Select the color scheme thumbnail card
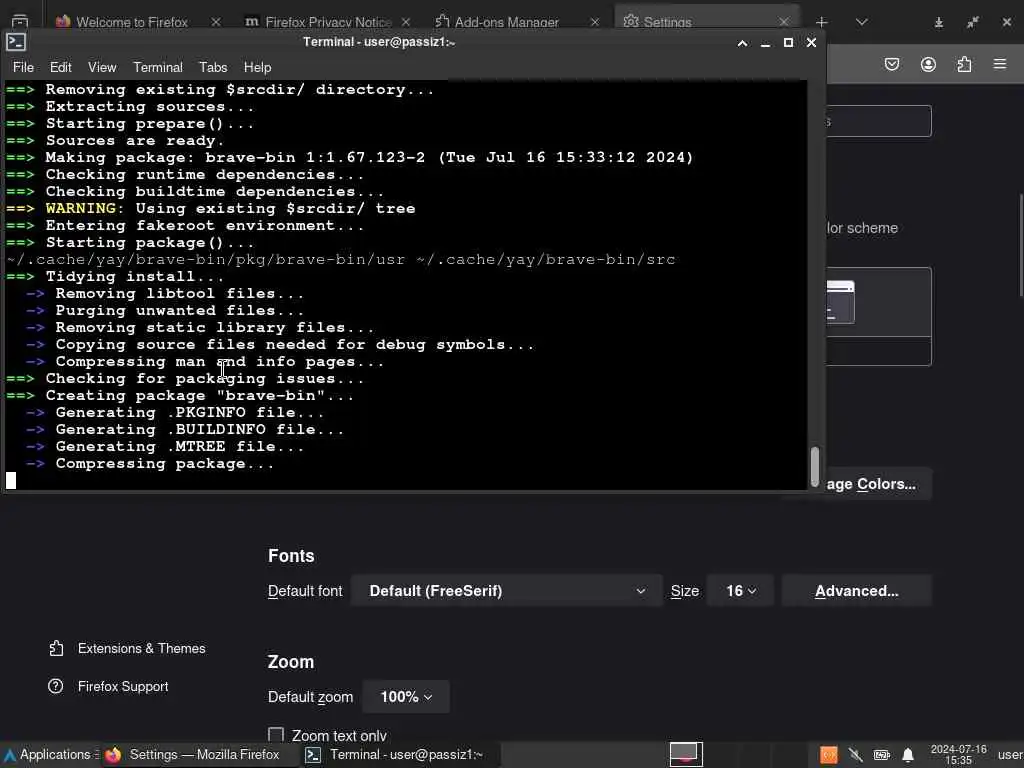Screen dimensions: 1024x768 878,316
